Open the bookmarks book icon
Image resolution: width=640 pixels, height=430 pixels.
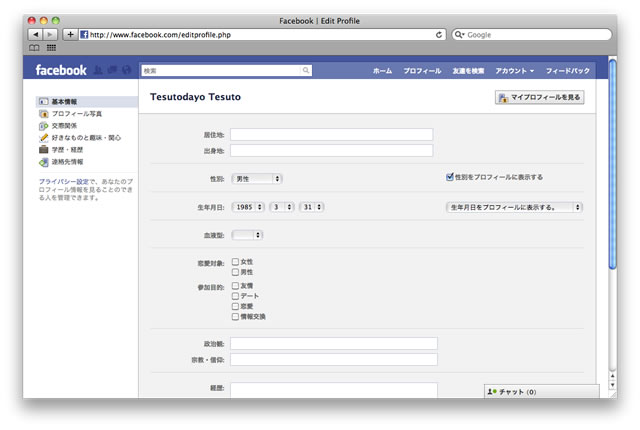[x=34, y=48]
